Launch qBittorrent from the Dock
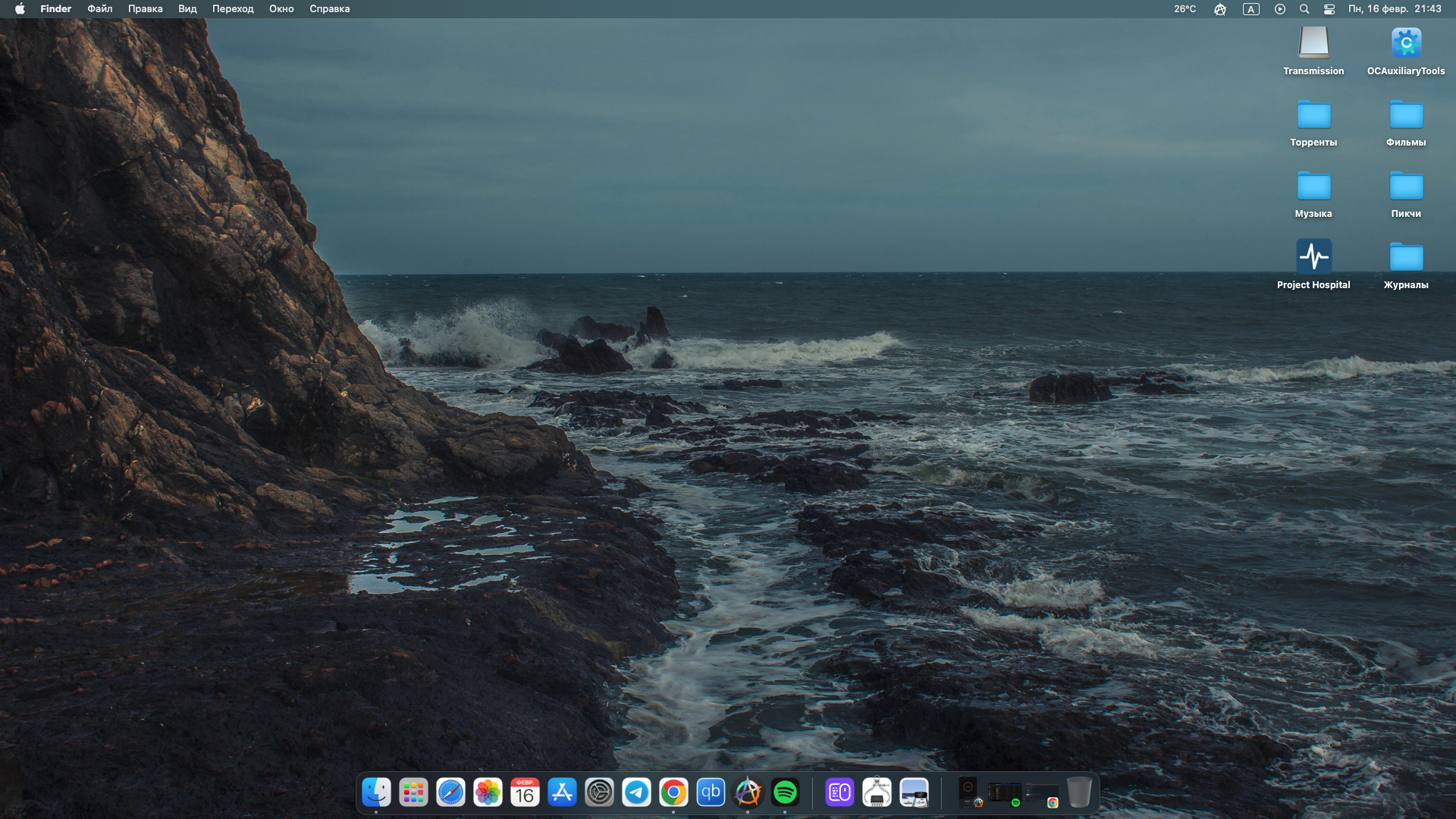1456x819 pixels. [x=711, y=792]
